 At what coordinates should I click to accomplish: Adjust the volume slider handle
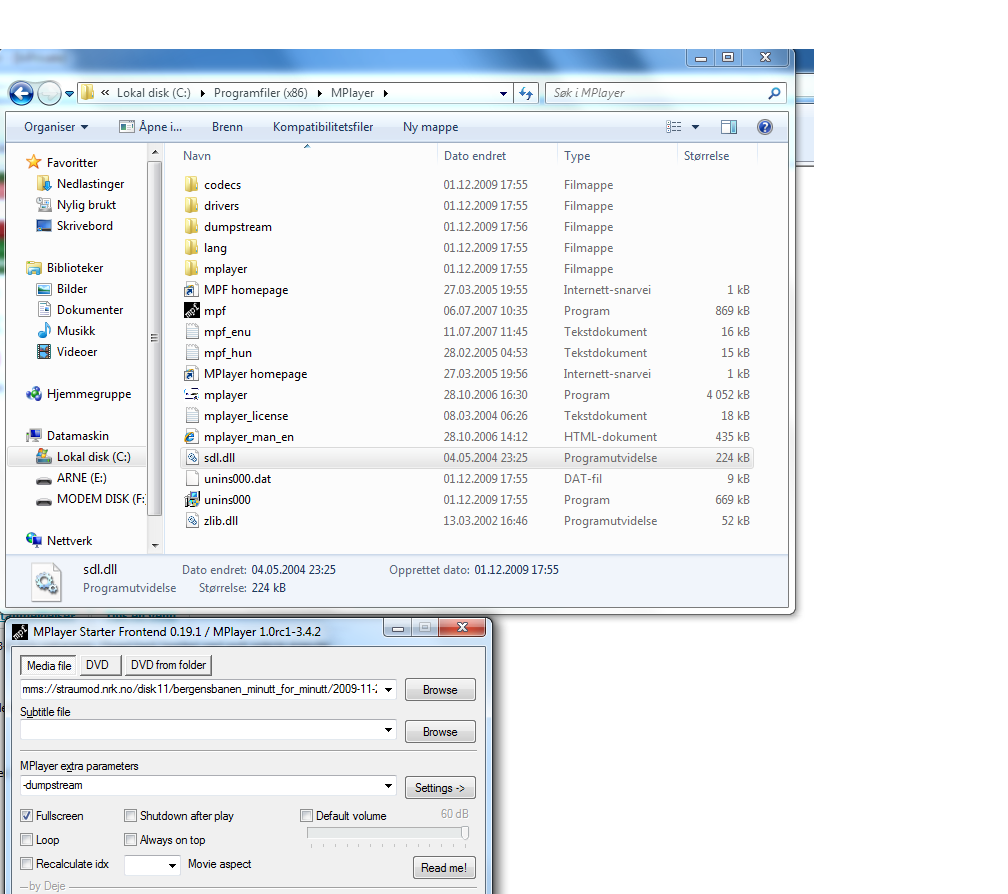(x=465, y=833)
